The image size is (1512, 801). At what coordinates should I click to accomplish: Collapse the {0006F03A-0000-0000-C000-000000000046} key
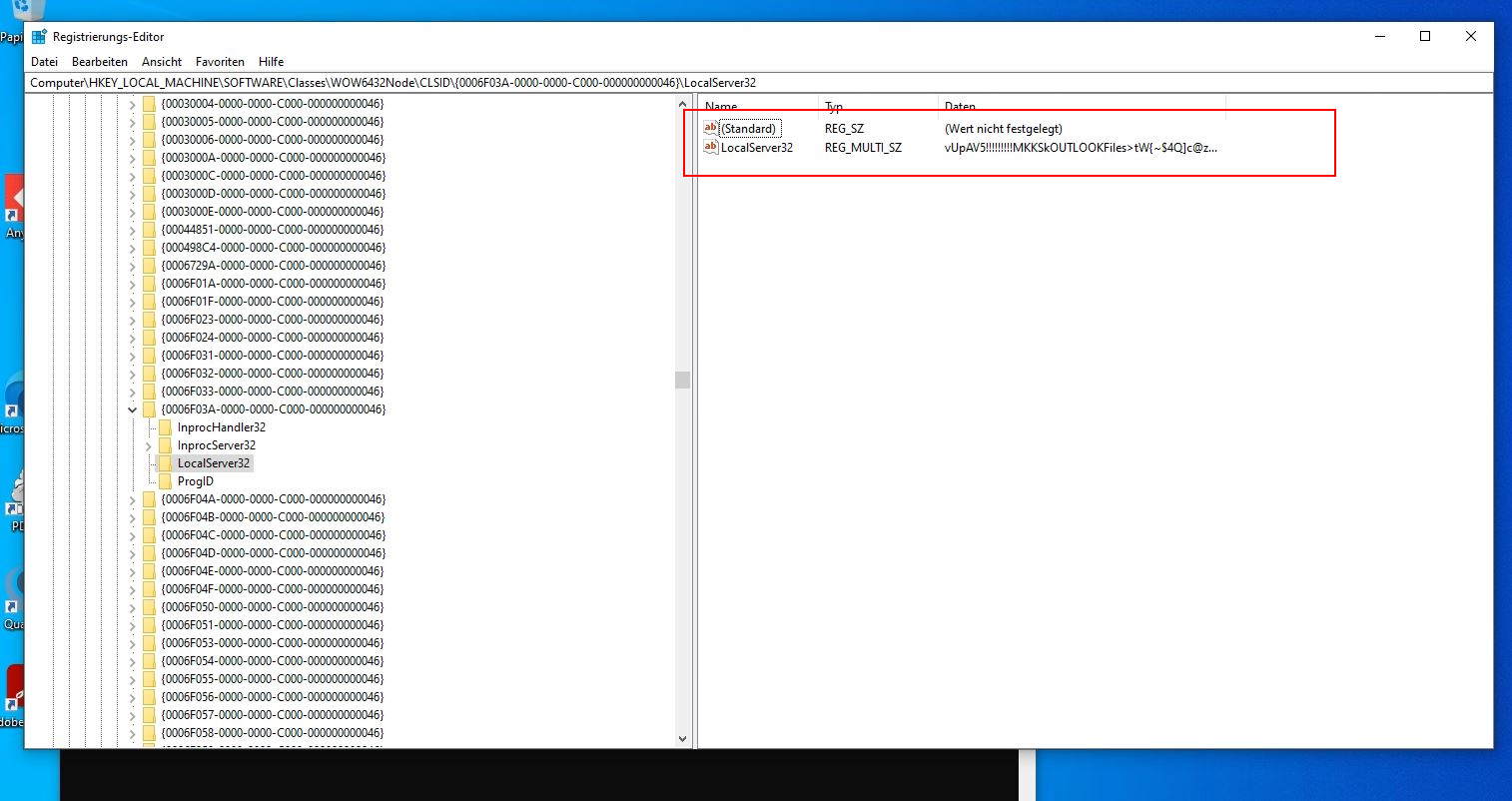coord(132,409)
